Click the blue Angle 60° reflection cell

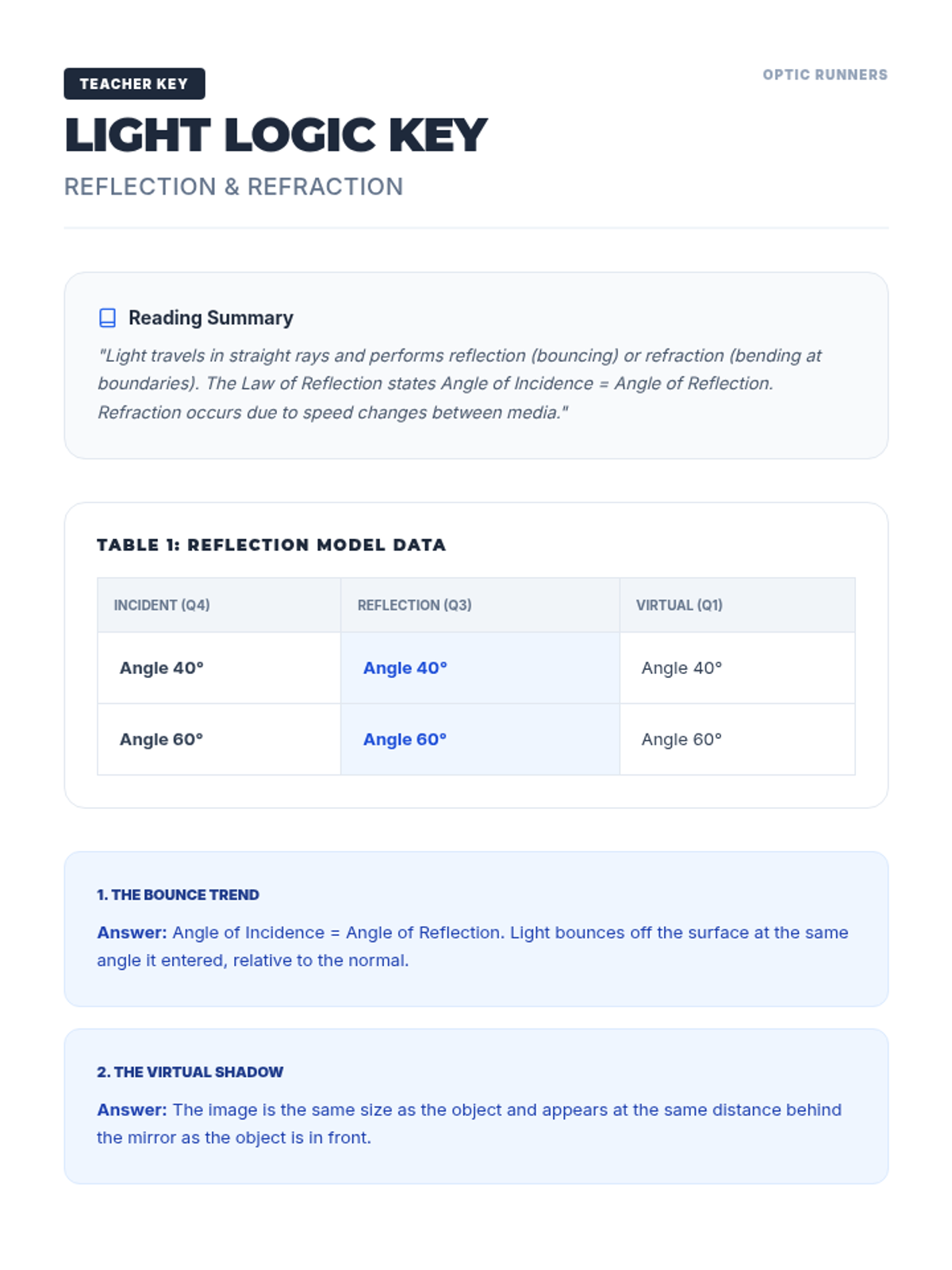[x=480, y=739]
